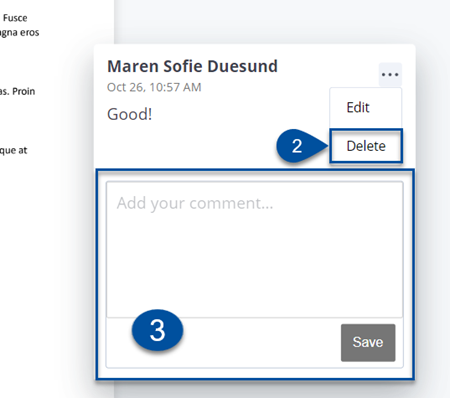Open the three-dot comment options menu

(x=390, y=74)
